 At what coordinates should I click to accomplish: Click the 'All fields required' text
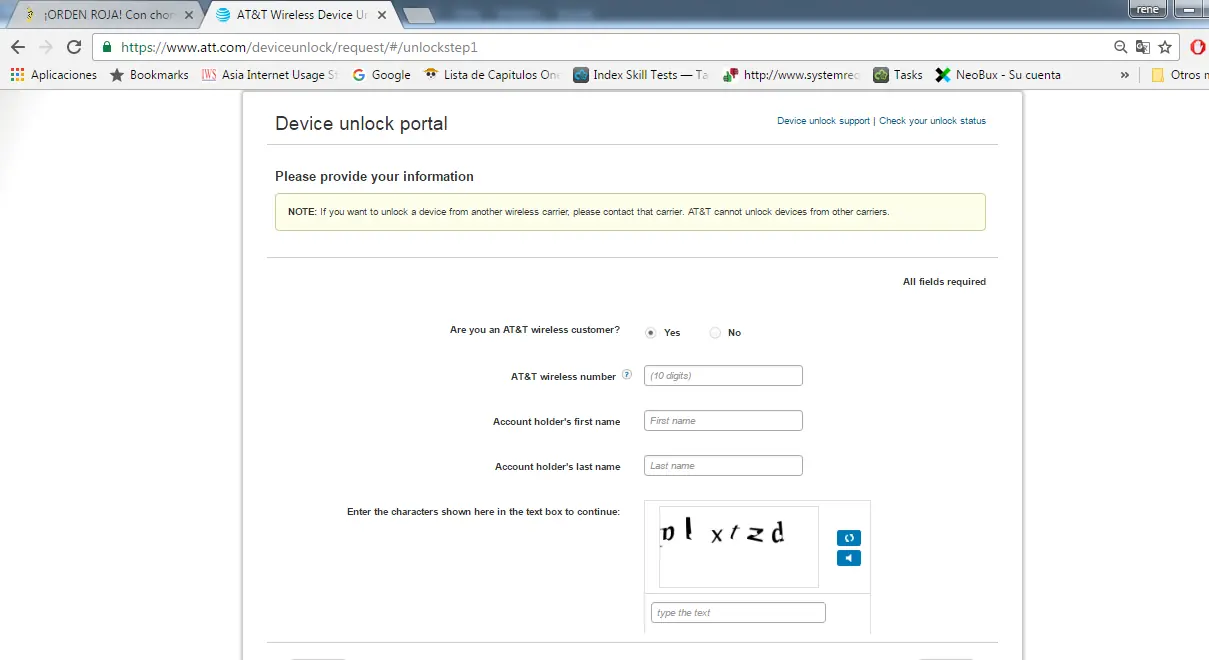(x=944, y=282)
